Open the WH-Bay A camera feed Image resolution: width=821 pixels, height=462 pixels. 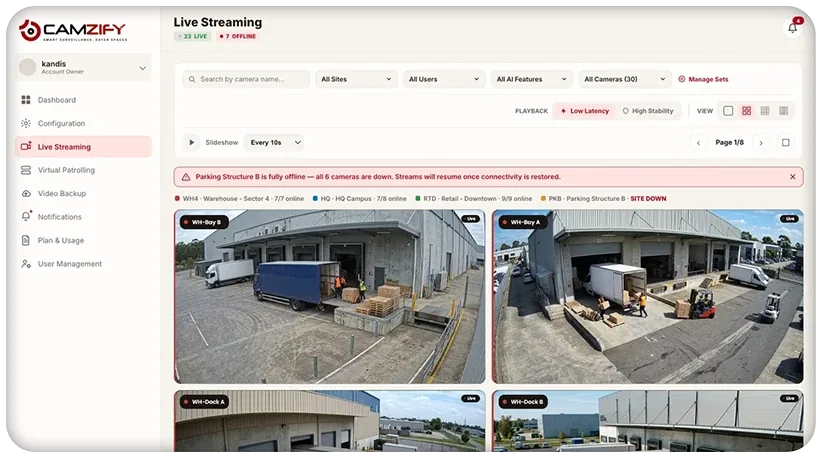[x=648, y=296]
